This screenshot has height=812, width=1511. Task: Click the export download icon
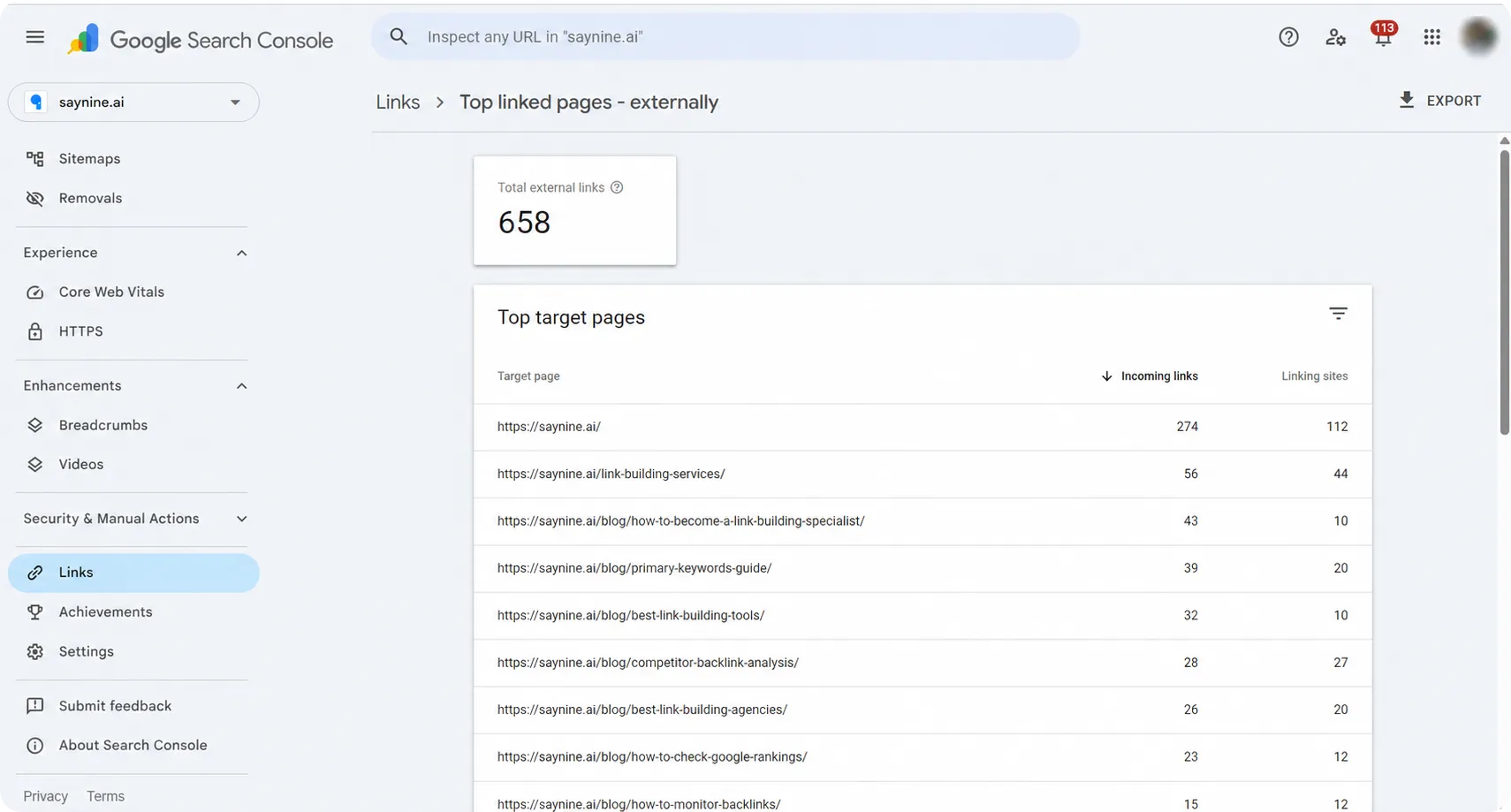pos(1407,100)
